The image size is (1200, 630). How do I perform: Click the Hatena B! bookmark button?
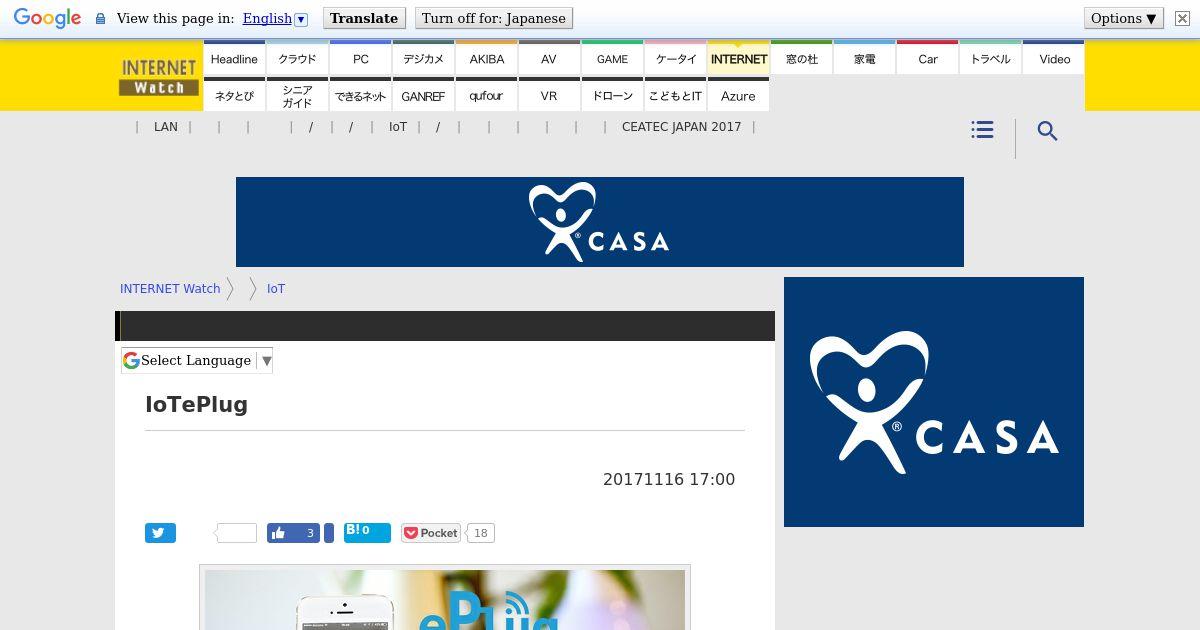[x=367, y=532]
